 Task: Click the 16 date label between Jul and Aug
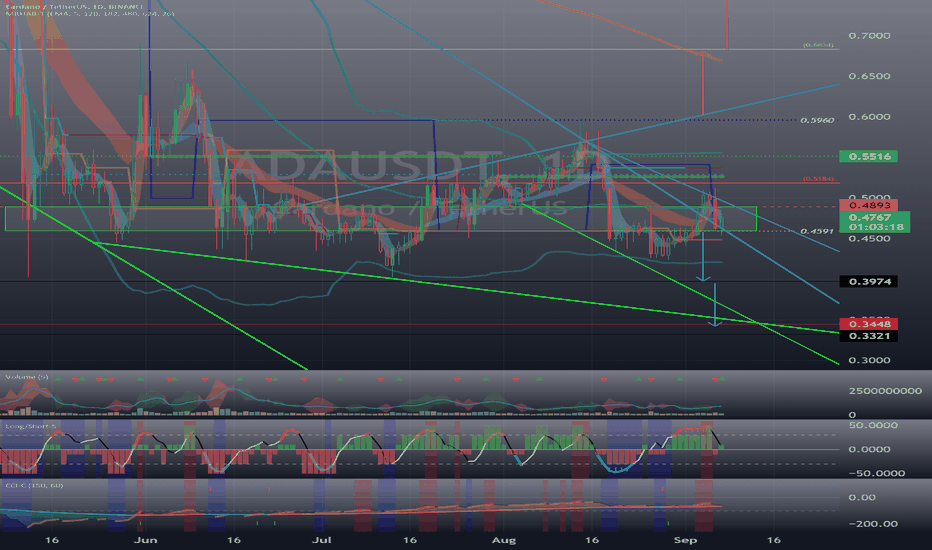point(410,540)
